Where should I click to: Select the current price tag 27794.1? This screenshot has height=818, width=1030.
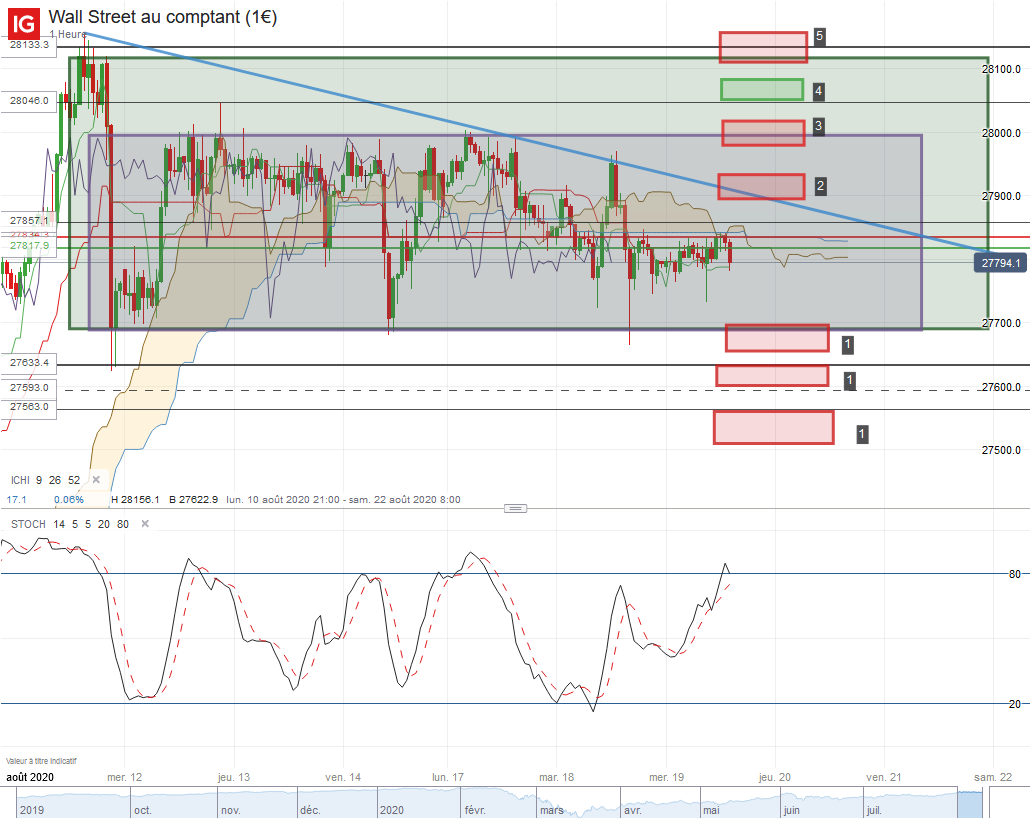coord(1000,263)
